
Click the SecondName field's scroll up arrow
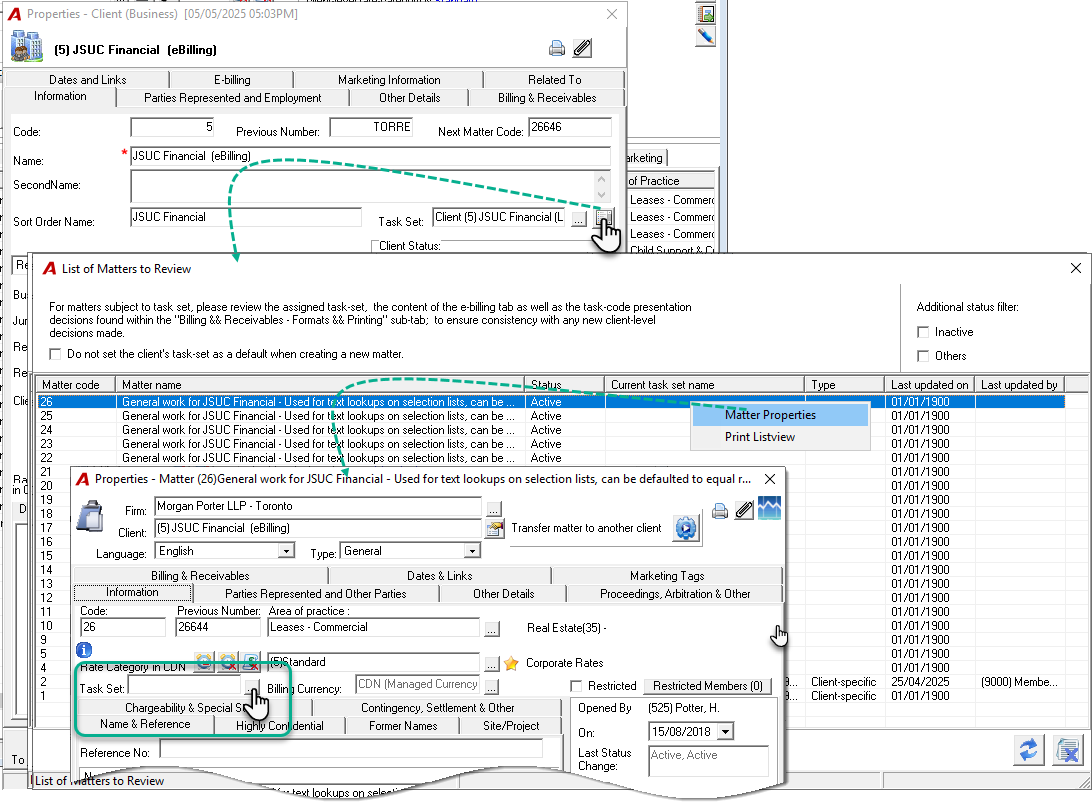tap(602, 179)
